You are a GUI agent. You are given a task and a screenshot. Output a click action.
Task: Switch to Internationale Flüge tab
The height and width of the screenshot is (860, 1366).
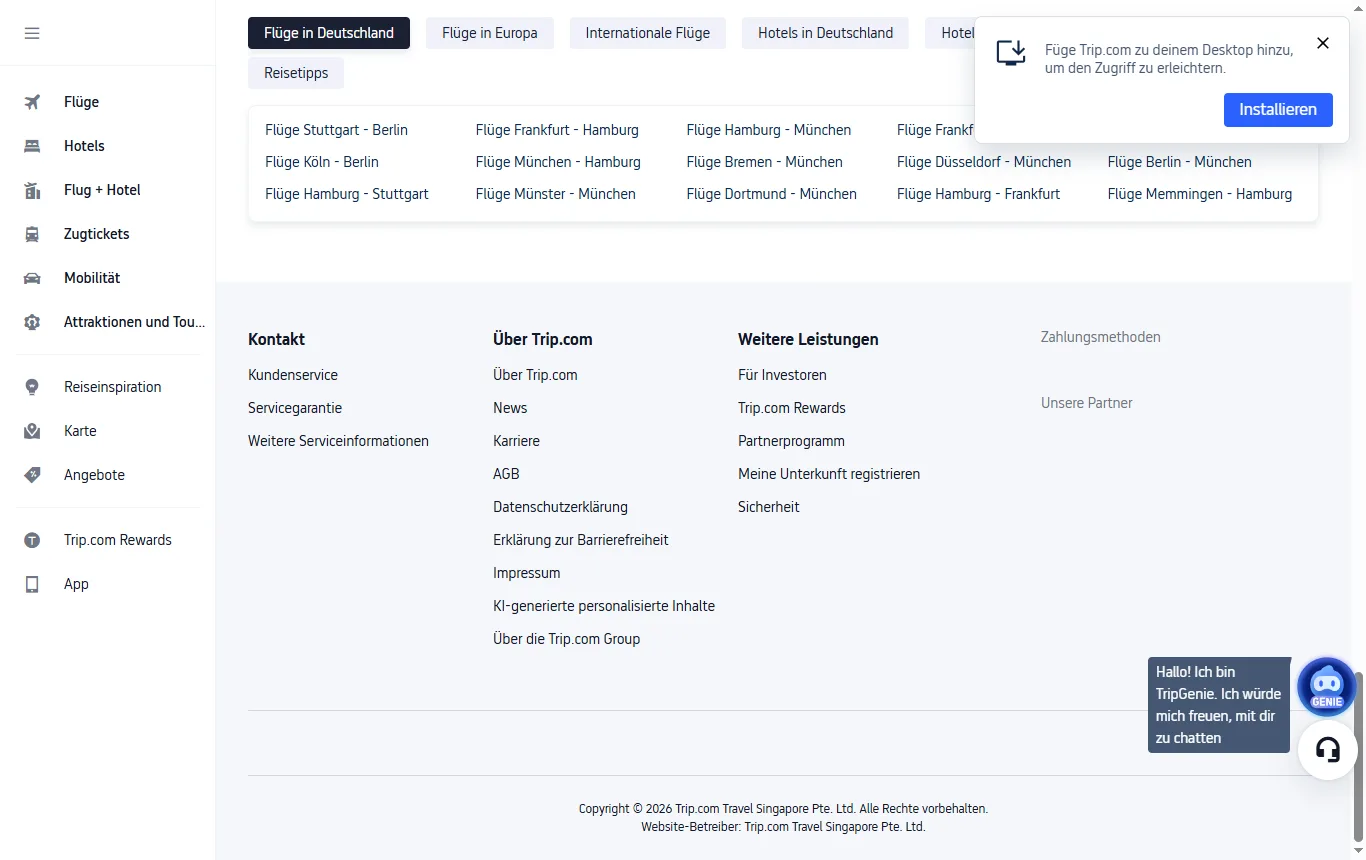click(648, 33)
